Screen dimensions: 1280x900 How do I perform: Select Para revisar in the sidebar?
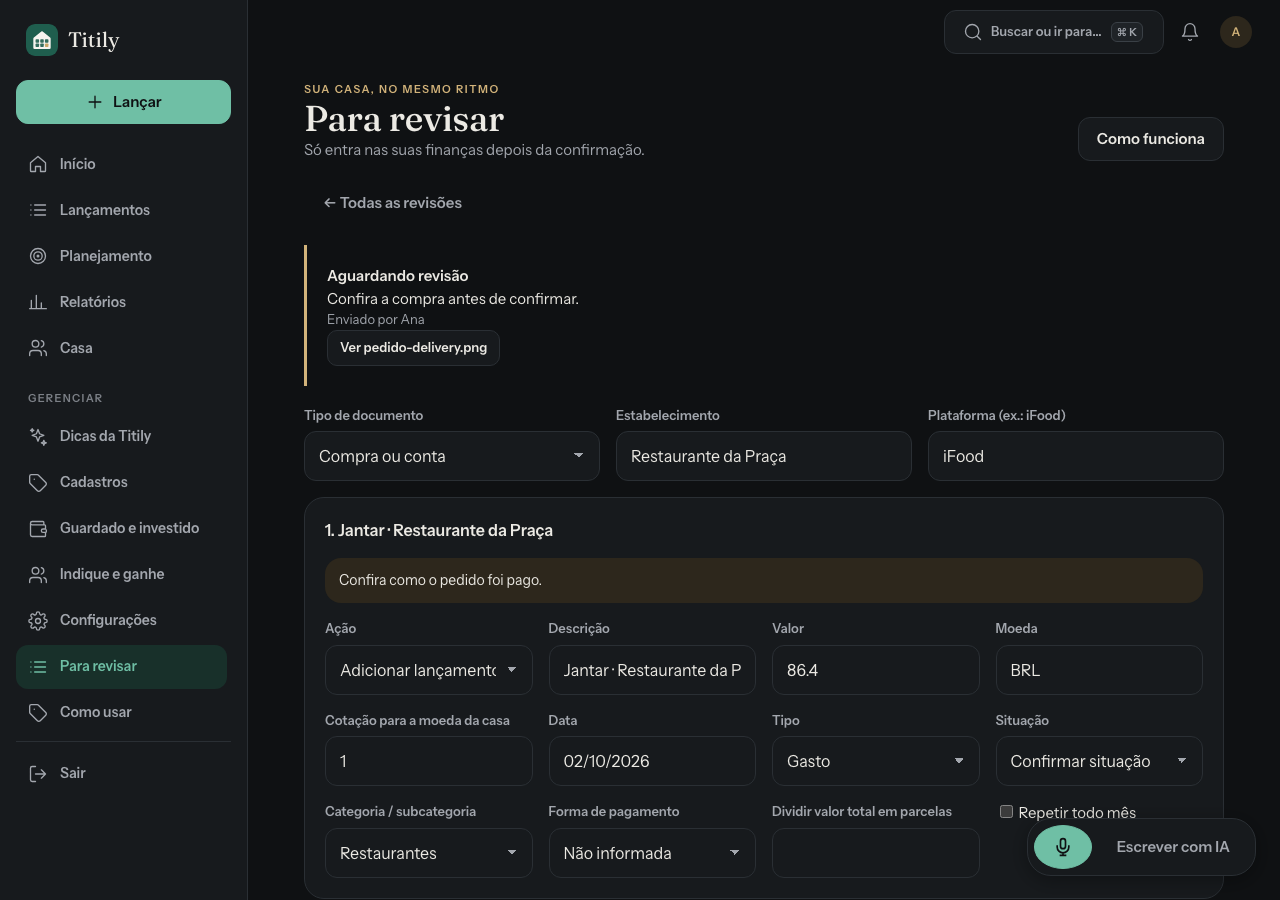pos(121,667)
